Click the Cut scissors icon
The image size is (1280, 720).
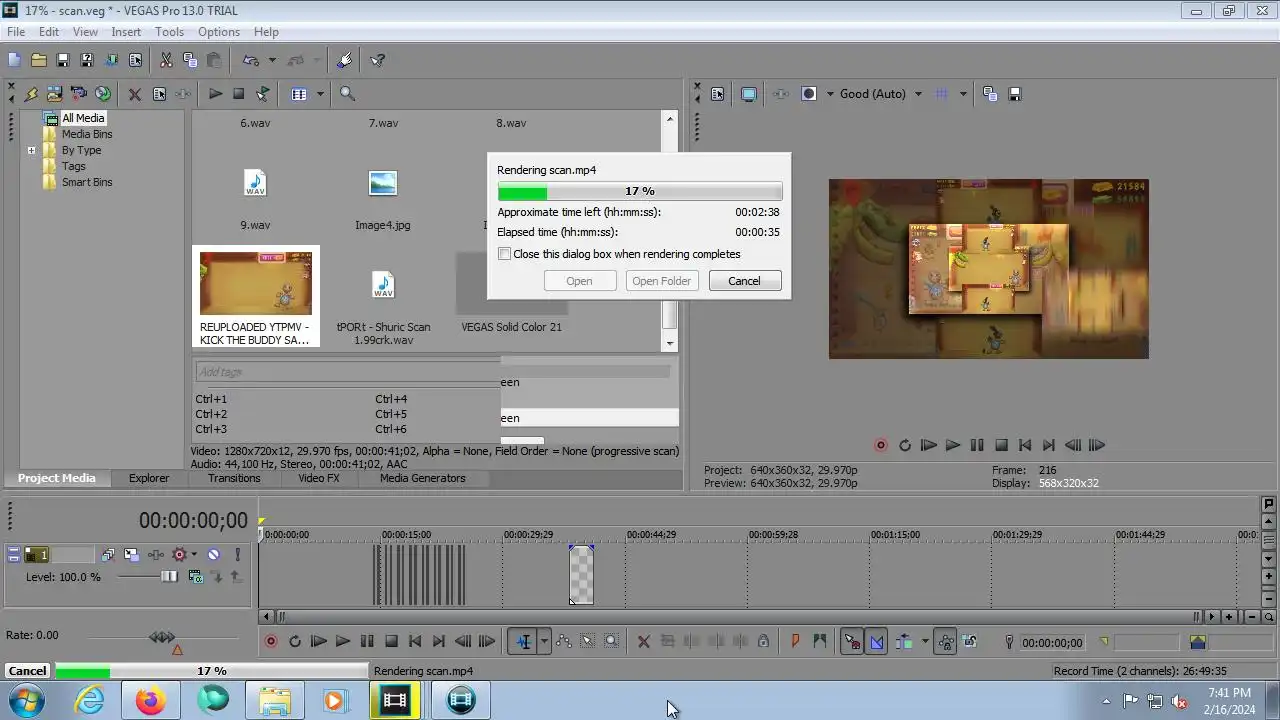(x=166, y=60)
